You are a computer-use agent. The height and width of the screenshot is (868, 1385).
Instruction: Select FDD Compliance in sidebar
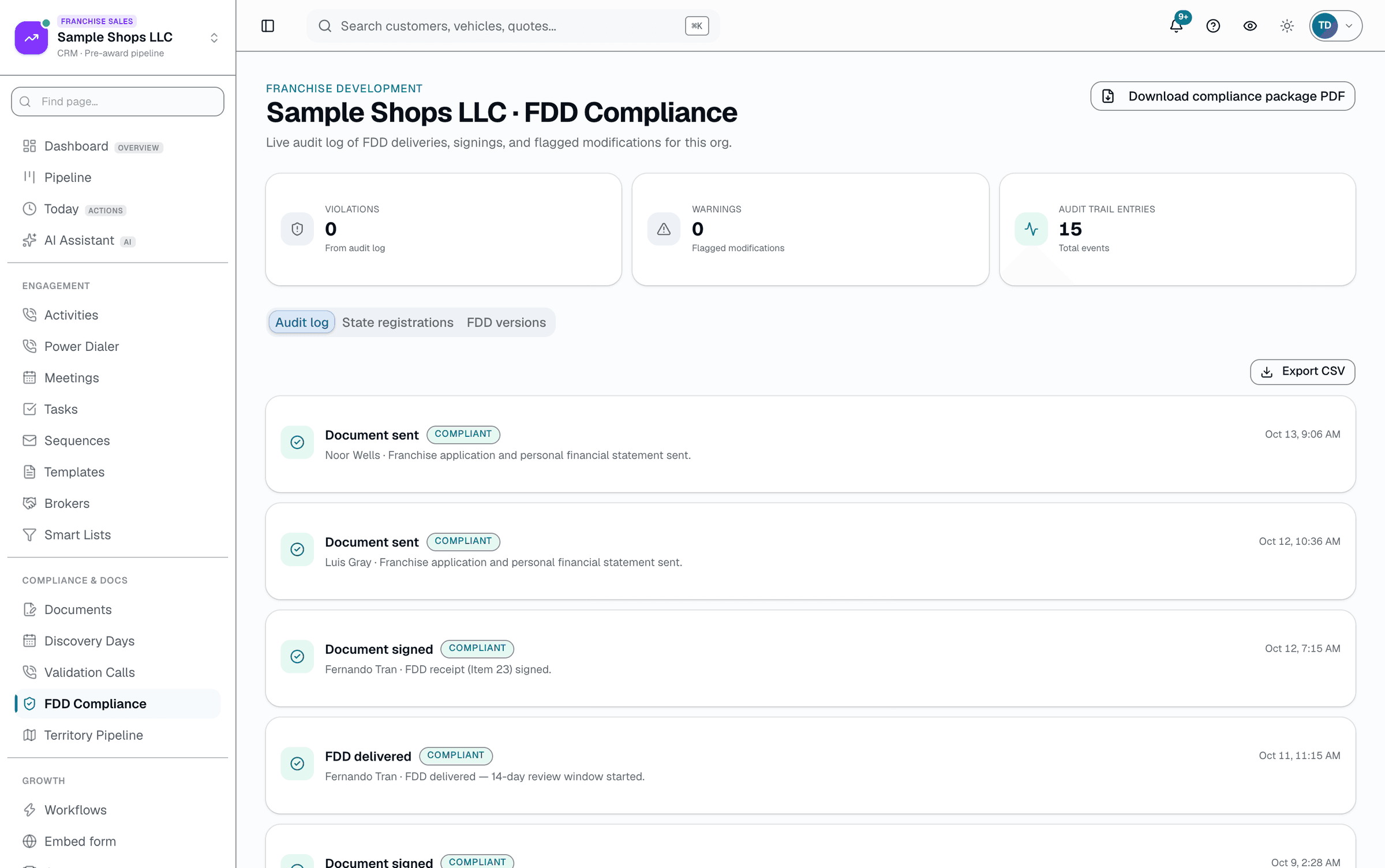(118, 704)
